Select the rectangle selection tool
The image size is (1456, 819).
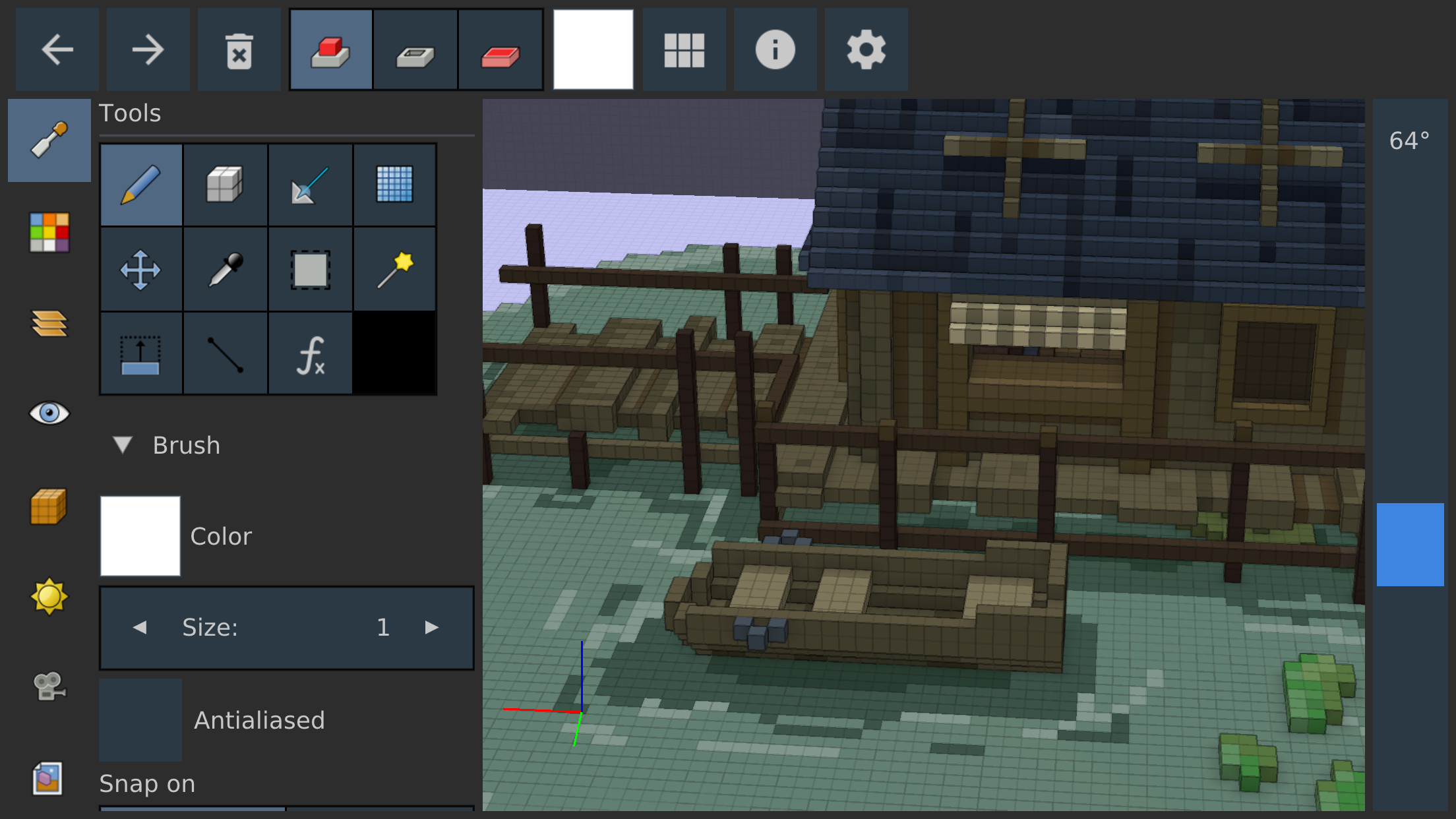point(310,269)
